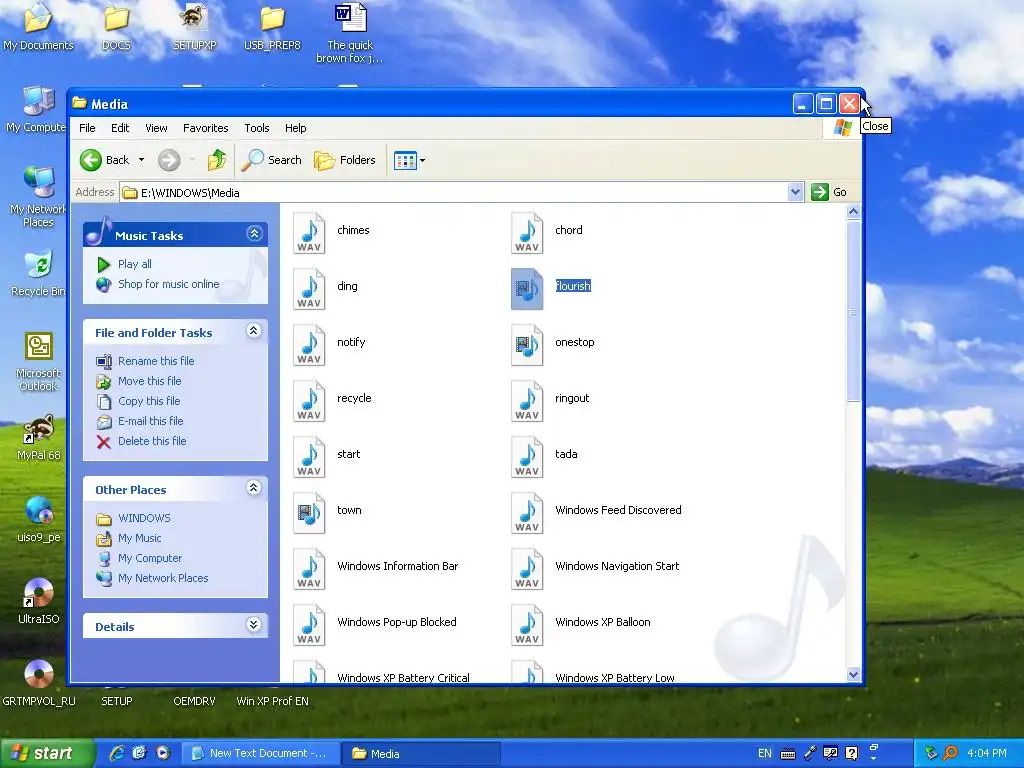This screenshot has height=768, width=1024.
Task: Click the Forward arrow toolbar icon
Action: [169, 160]
